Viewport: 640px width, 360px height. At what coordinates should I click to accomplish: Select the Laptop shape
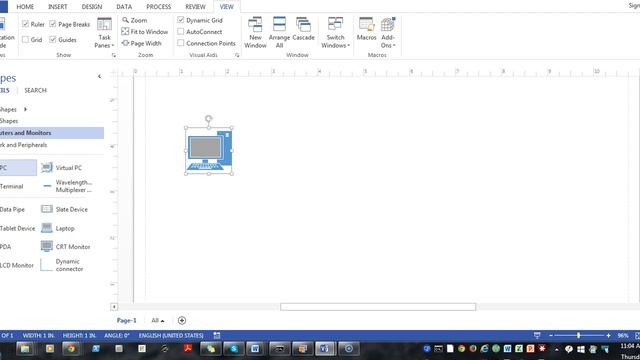58,228
